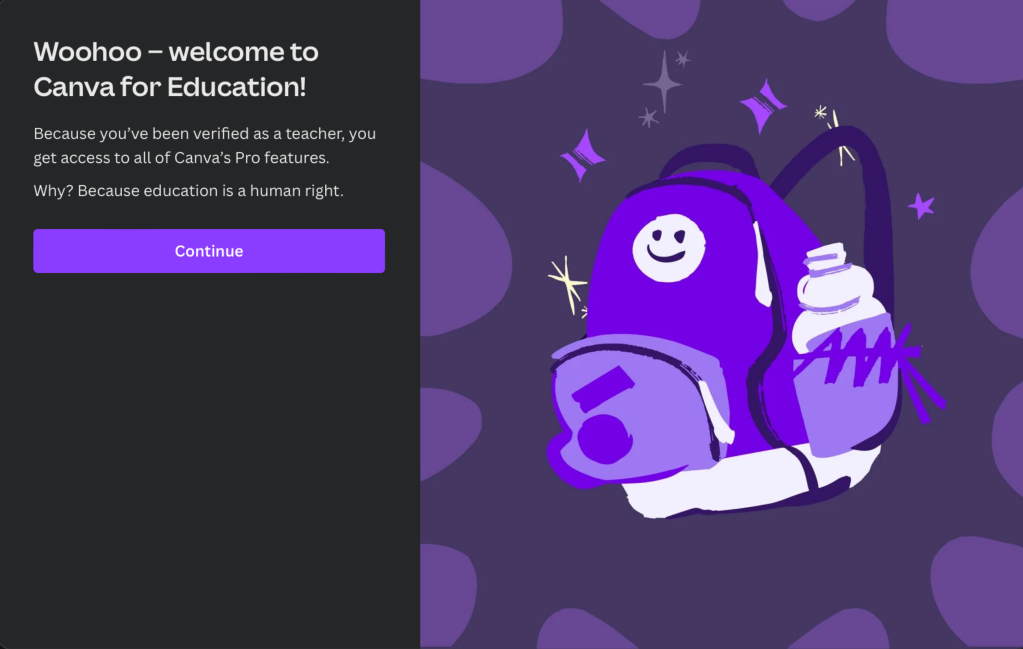Click the "Why? Because education is a human right." text
Image resolution: width=1023 pixels, height=649 pixels.
click(189, 190)
